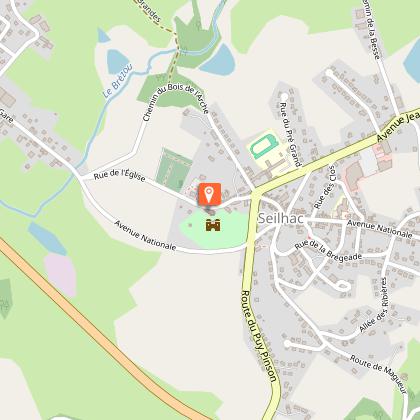Click the Allée des Ribières label
The width and height of the screenshot is (420, 420).
374,305
